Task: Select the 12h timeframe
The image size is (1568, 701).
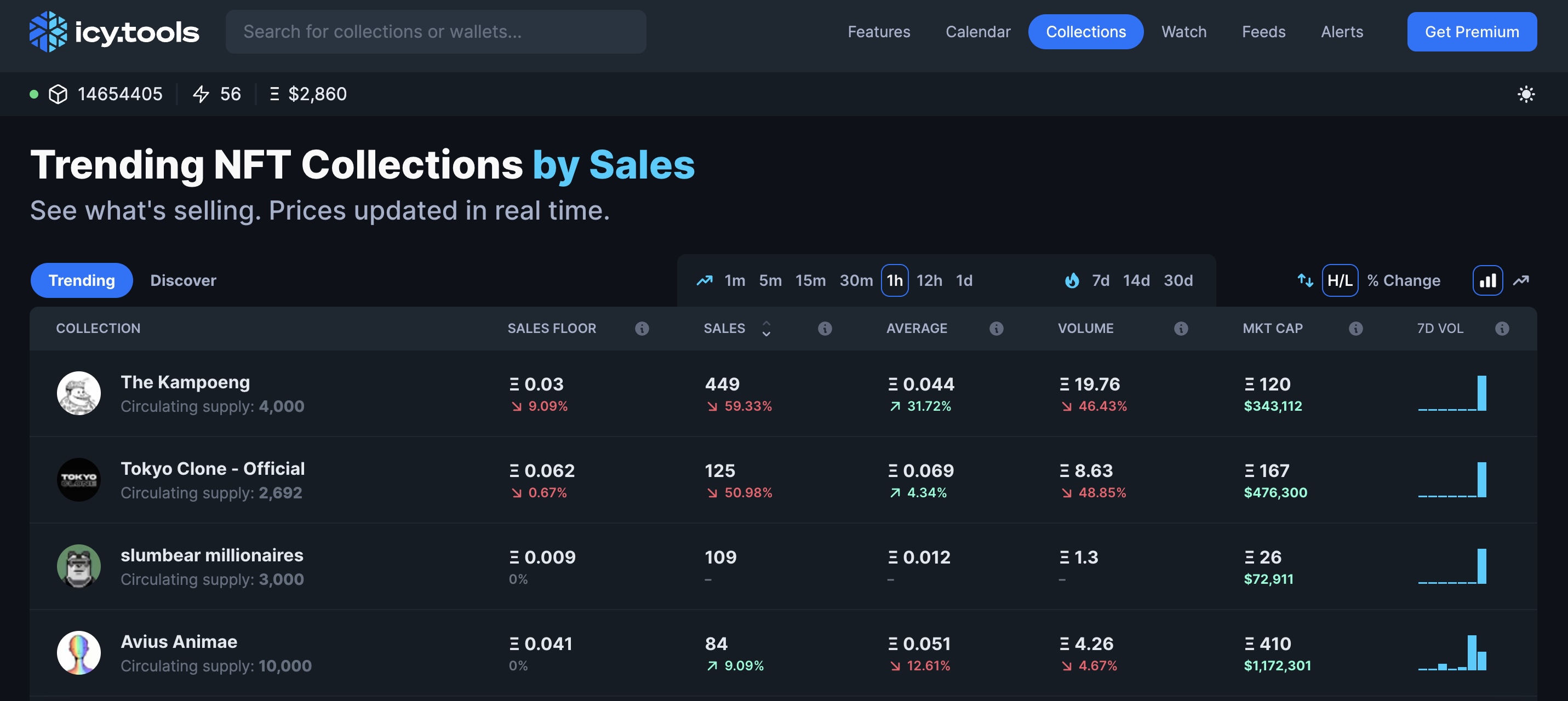Action: click(929, 280)
